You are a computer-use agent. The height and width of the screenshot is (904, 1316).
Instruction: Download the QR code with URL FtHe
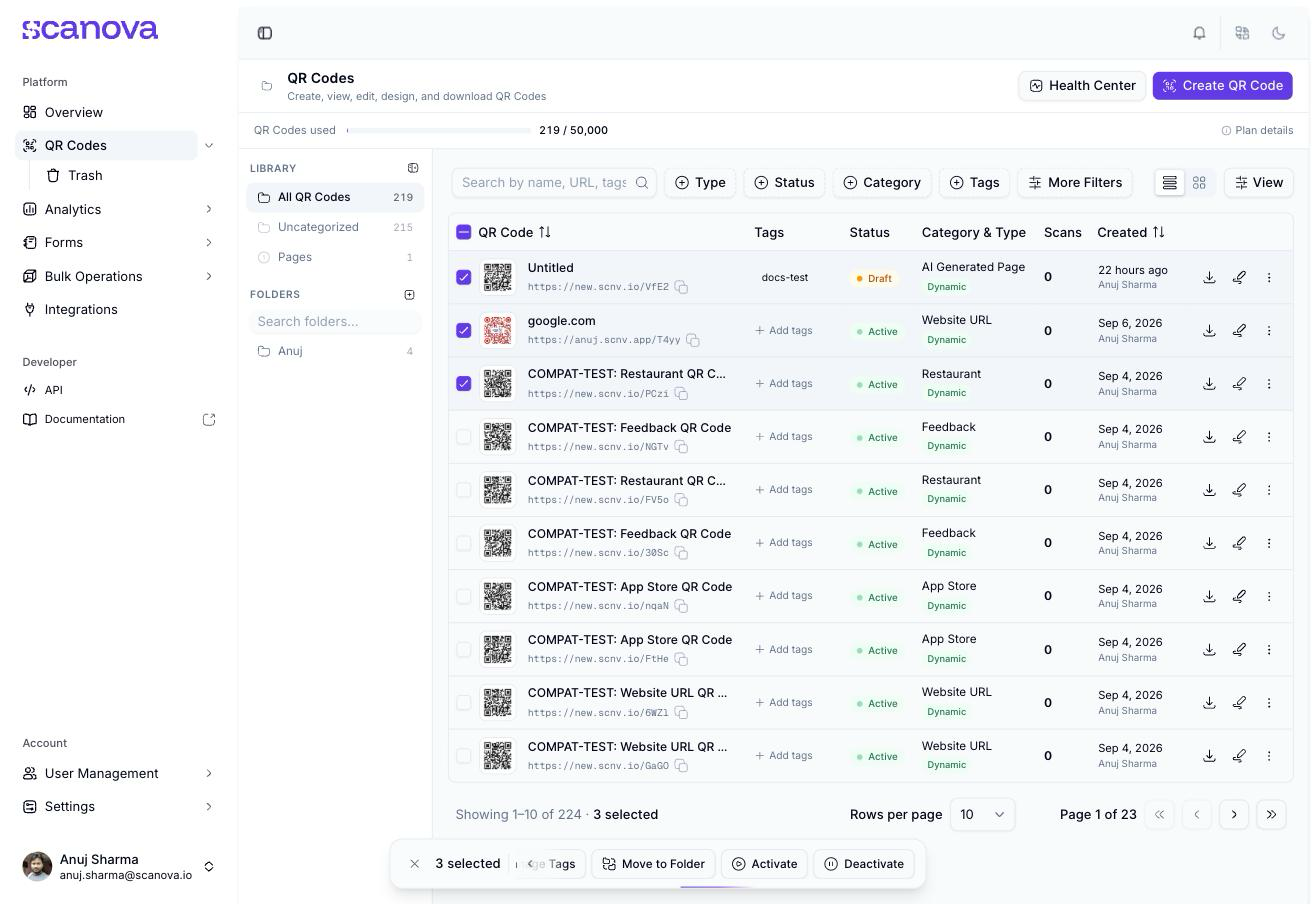pyautogui.click(x=1209, y=649)
